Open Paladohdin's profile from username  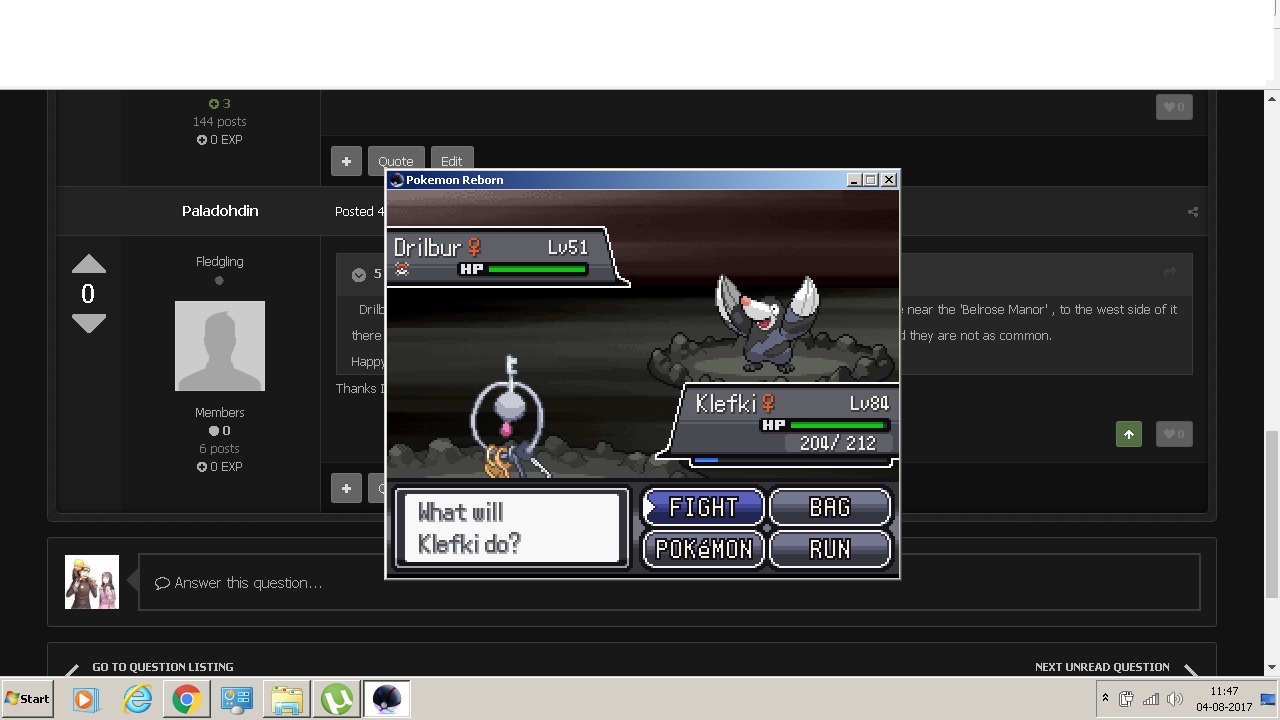click(220, 211)
